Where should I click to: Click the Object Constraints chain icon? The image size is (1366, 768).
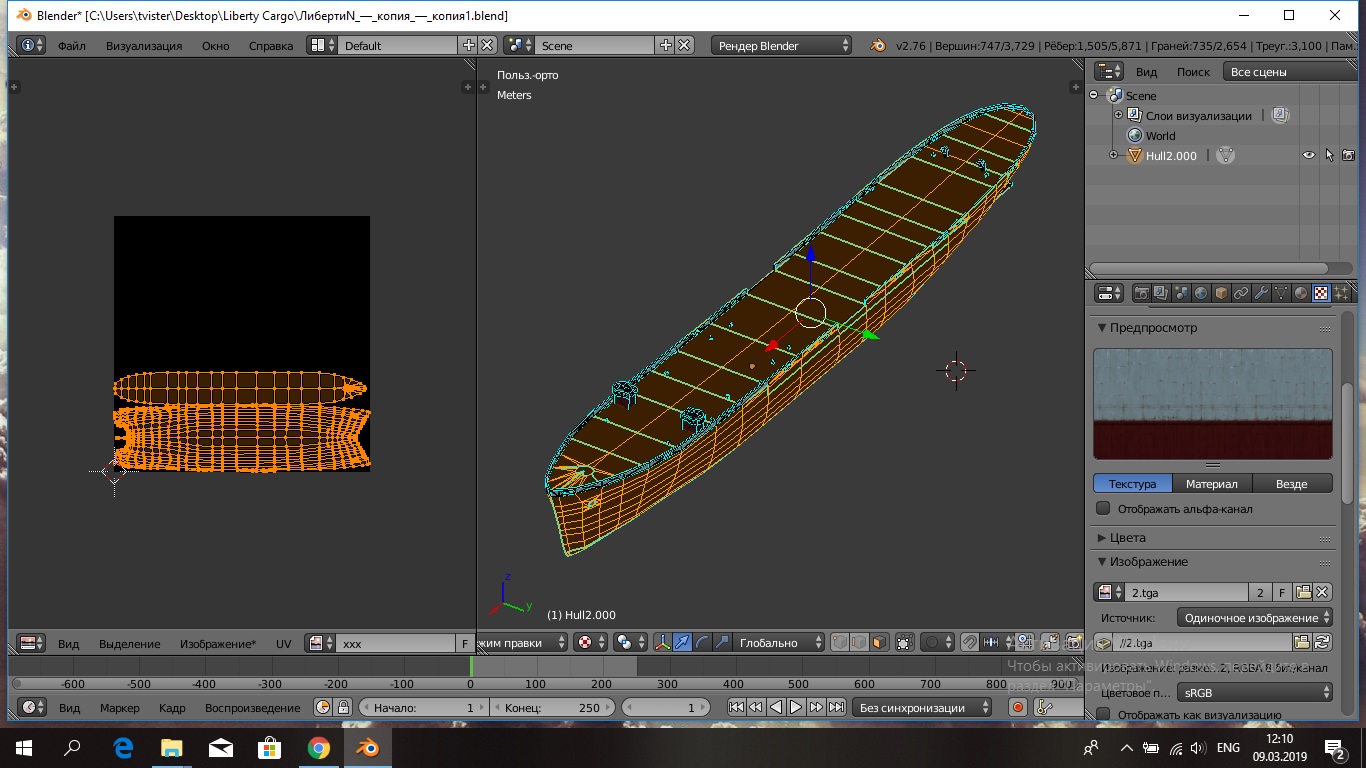[1241, 293]
